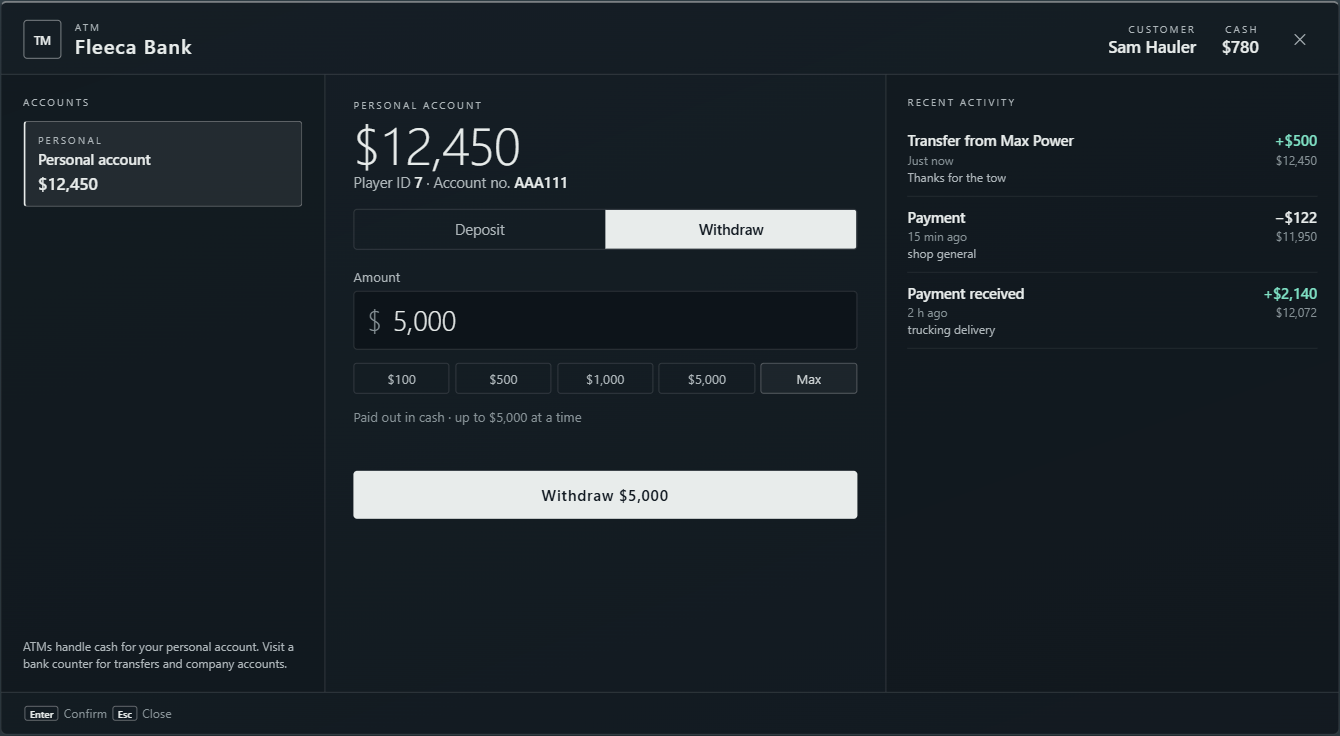This screenshot has width=1340, height=736.
Task: Choose the $5,000 quick amount
Action: [707, 379]
